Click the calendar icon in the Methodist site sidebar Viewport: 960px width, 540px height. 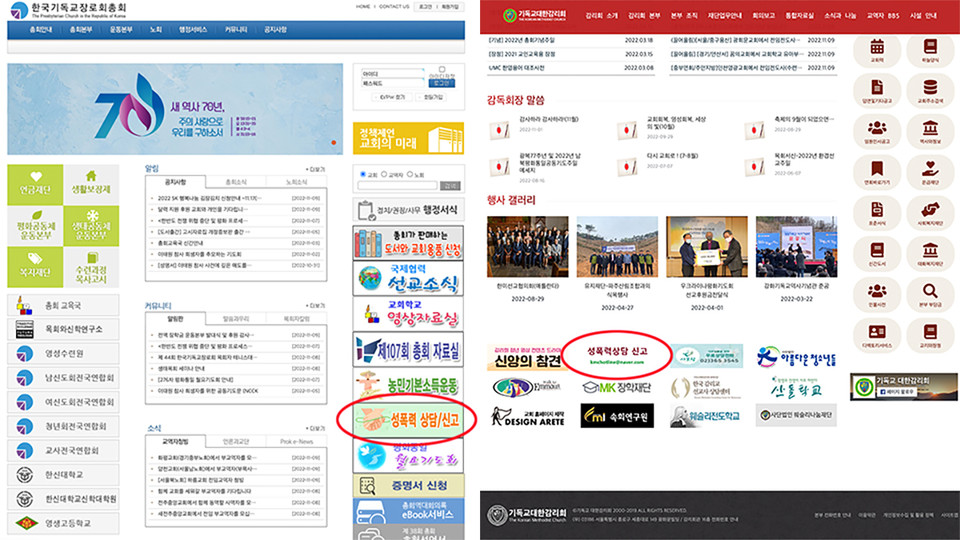(x=877, y=49)
